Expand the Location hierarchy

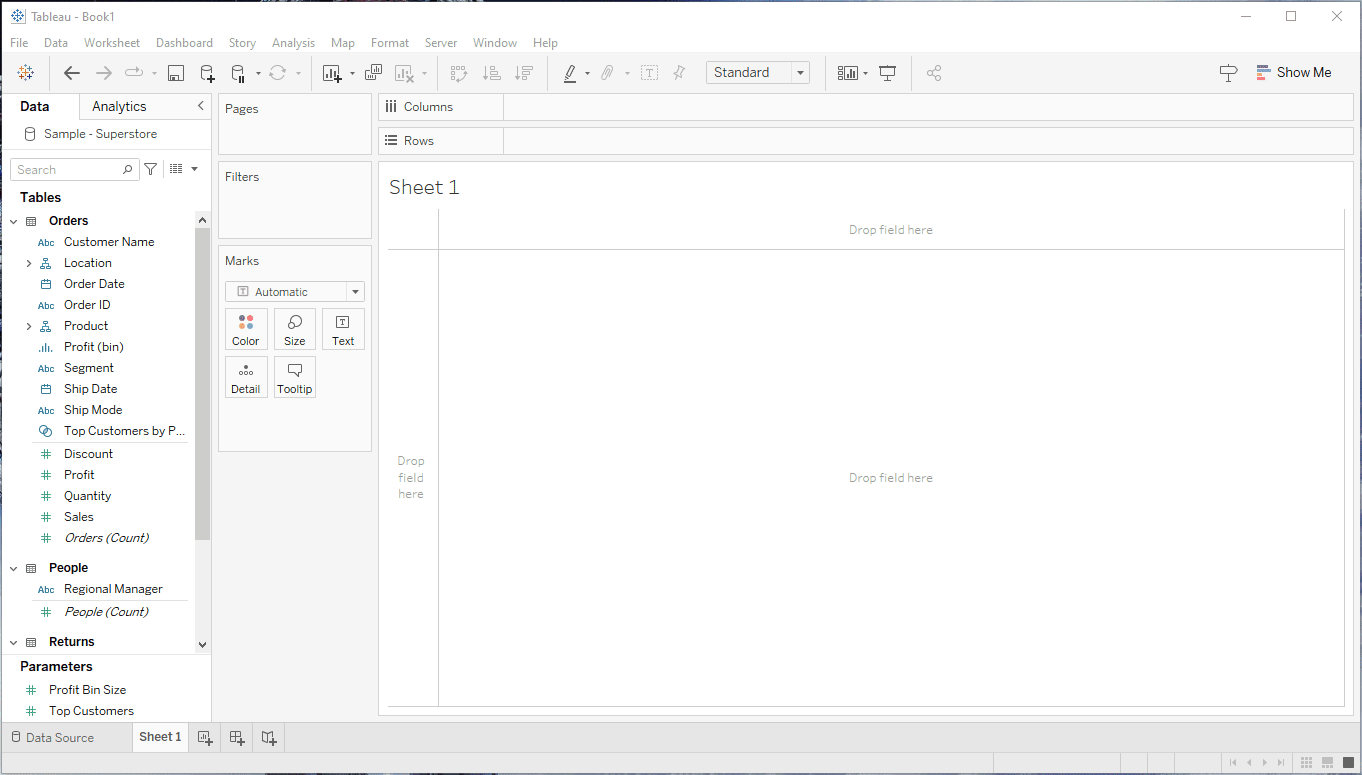[29, 263]
